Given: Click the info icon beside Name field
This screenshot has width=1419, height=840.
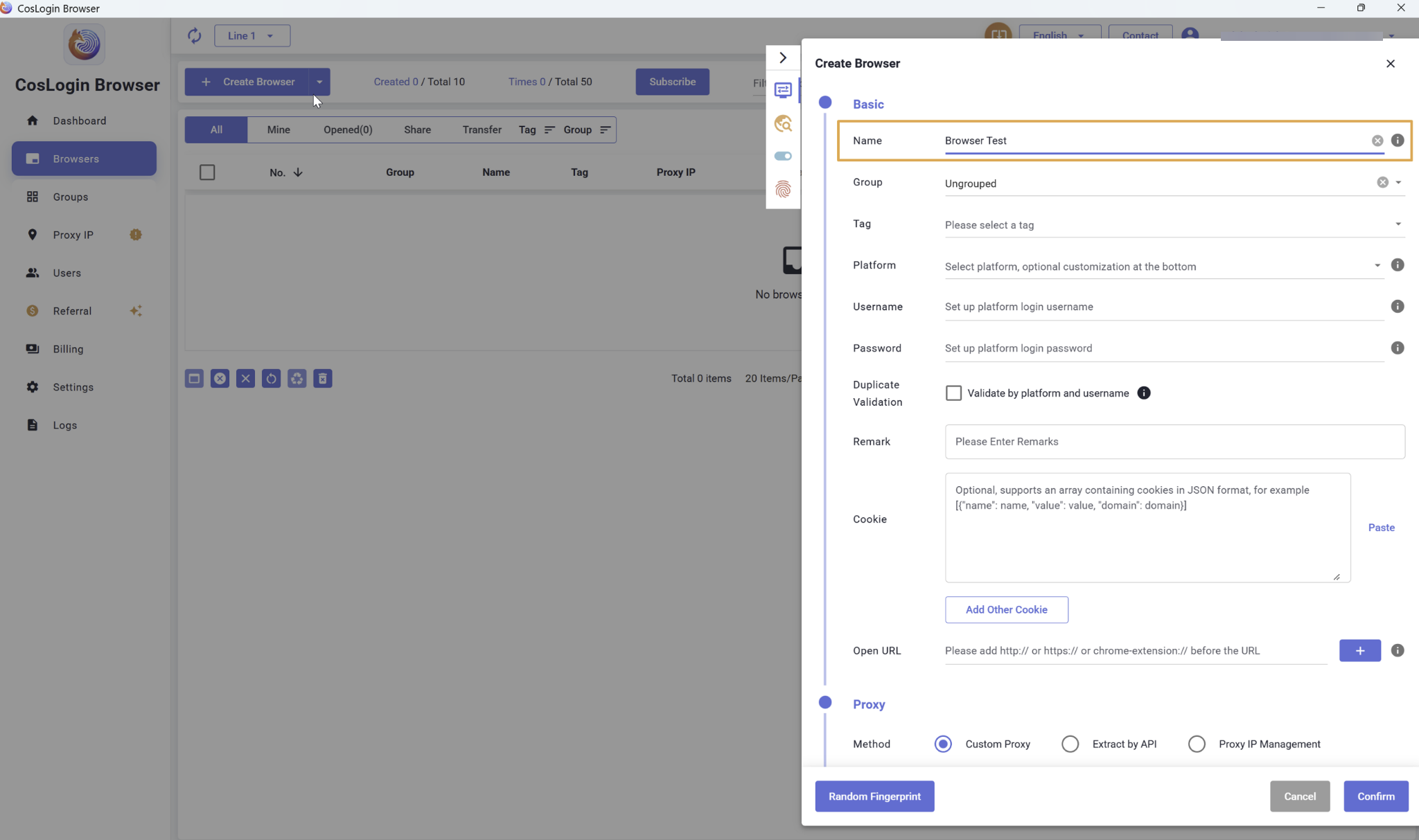Looking at the screenshot, I should (x=1398, y=140).
